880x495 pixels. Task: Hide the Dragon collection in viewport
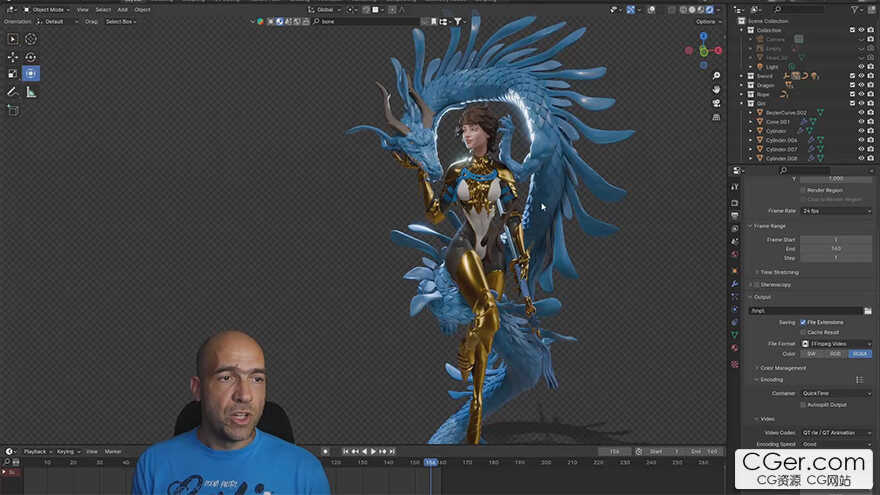click(861, 85)
